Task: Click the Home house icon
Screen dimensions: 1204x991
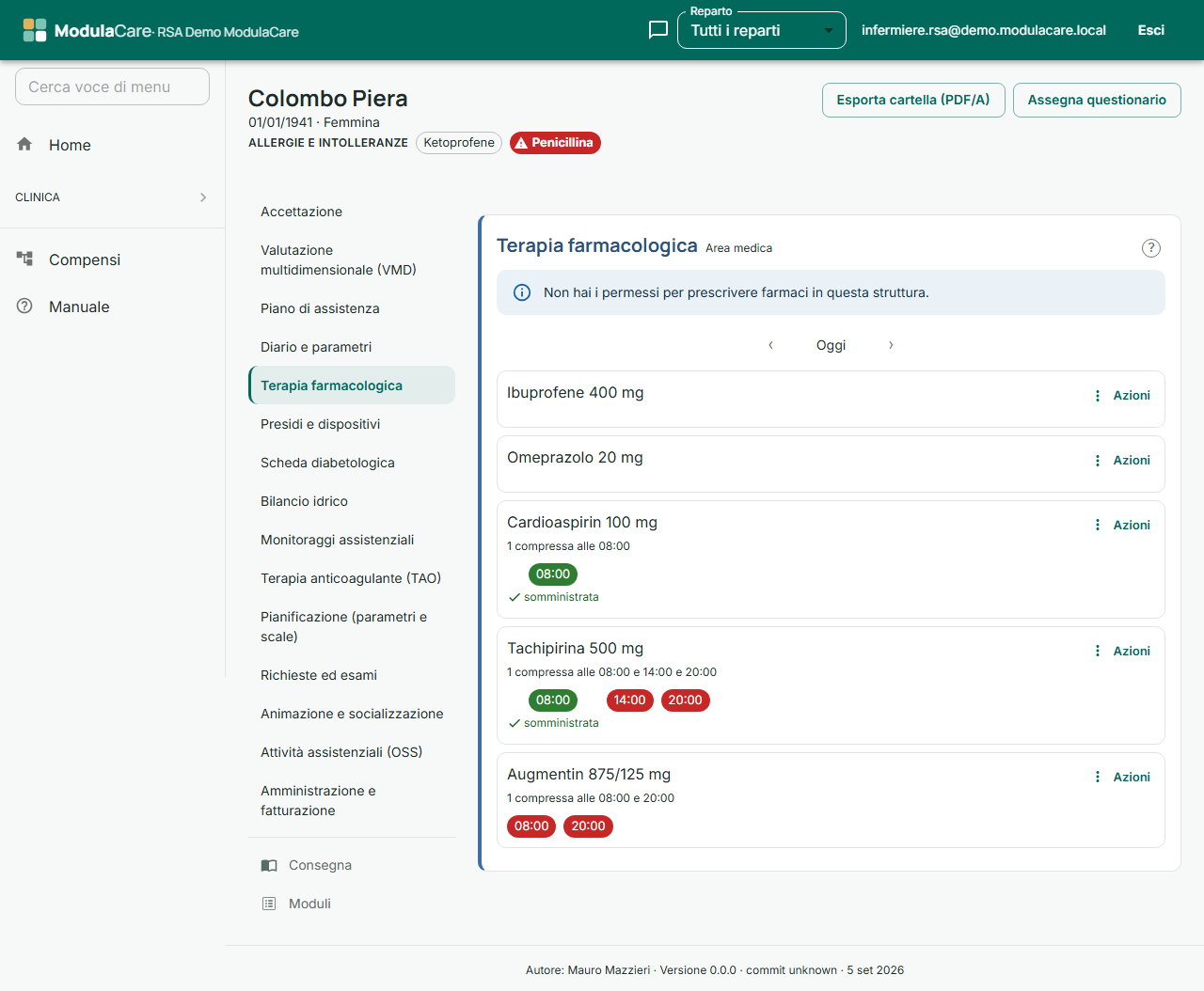Action: [24, 144]
